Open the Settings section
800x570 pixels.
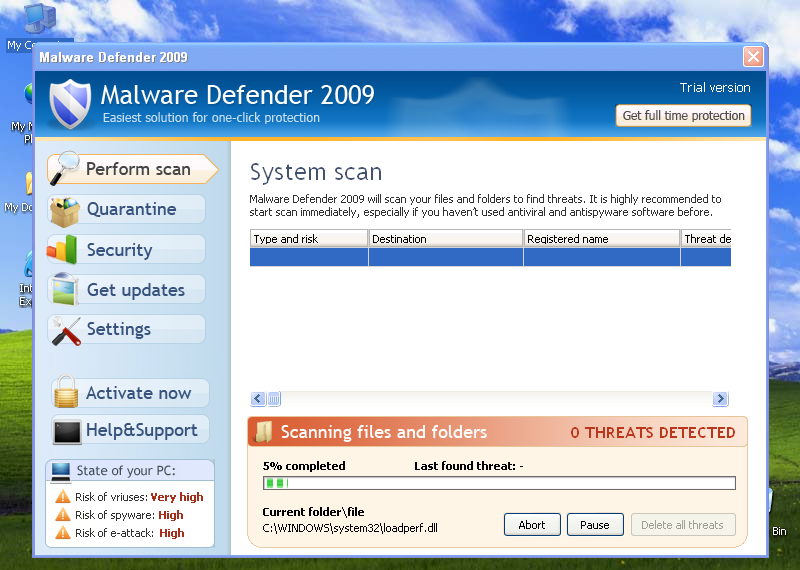[x=127, y=329]
